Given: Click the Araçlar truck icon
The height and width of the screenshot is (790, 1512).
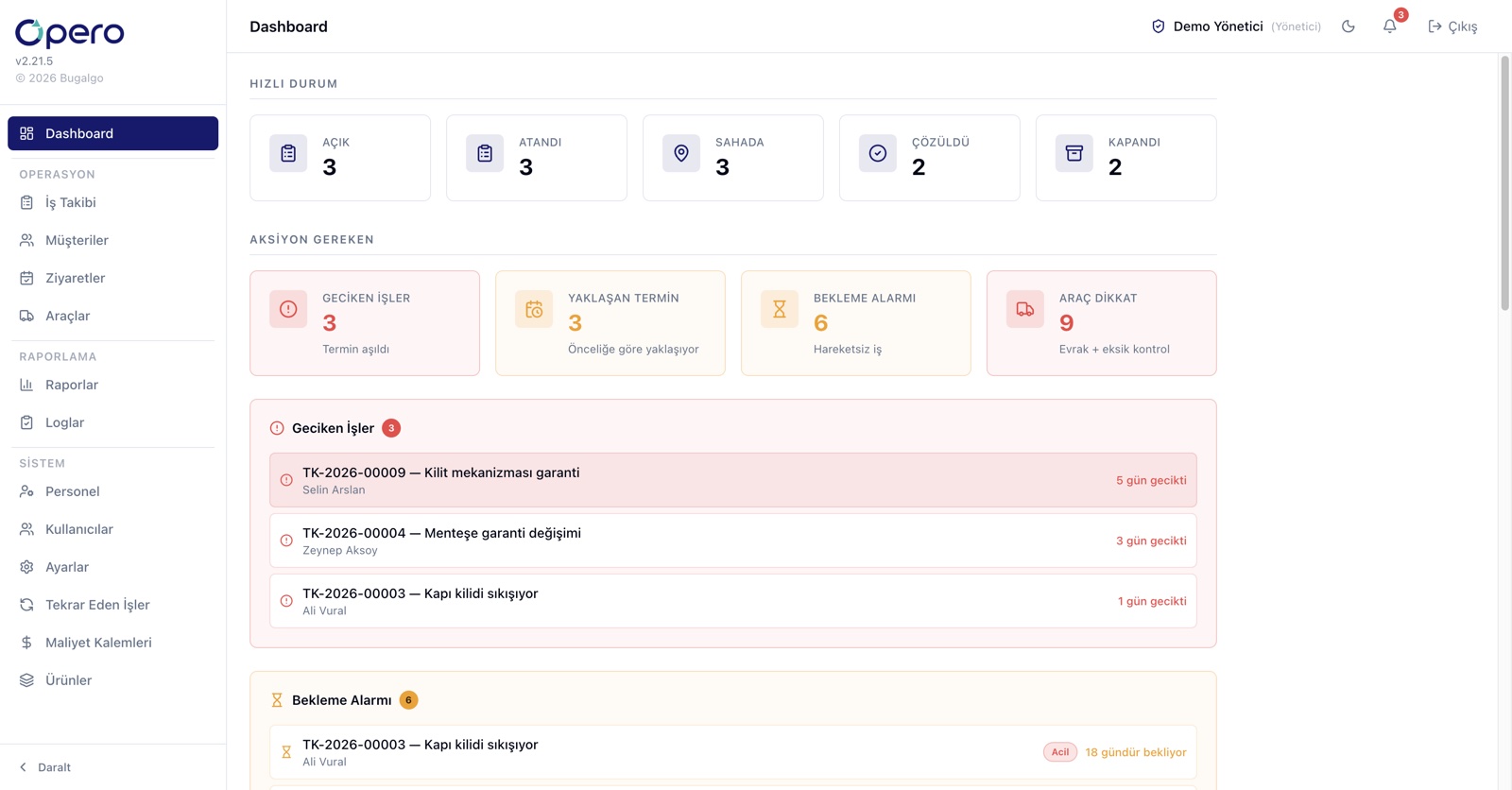Looking at the screenshot, I should [x=26, y=316].
